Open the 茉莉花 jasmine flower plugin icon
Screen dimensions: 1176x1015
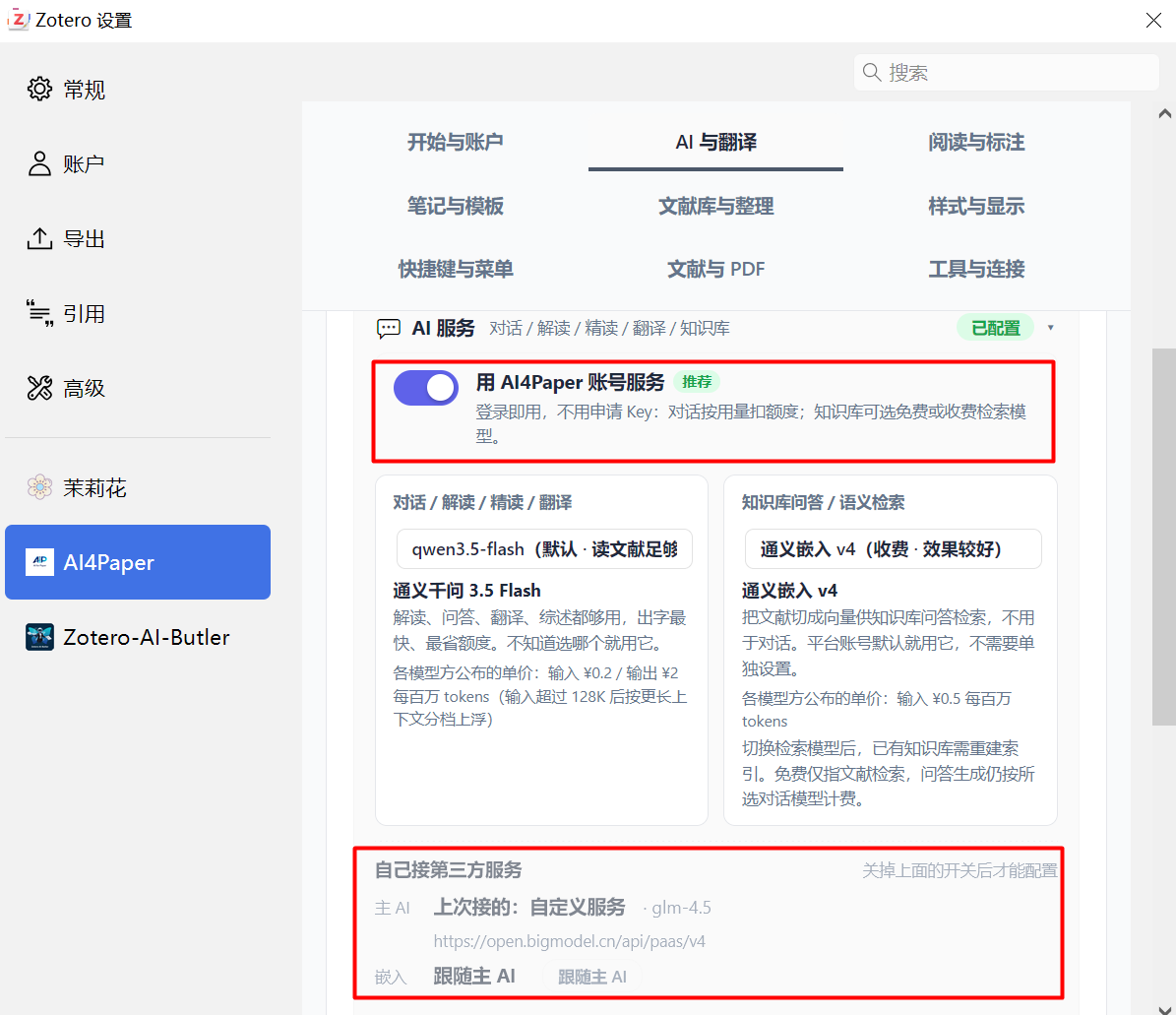39,487
